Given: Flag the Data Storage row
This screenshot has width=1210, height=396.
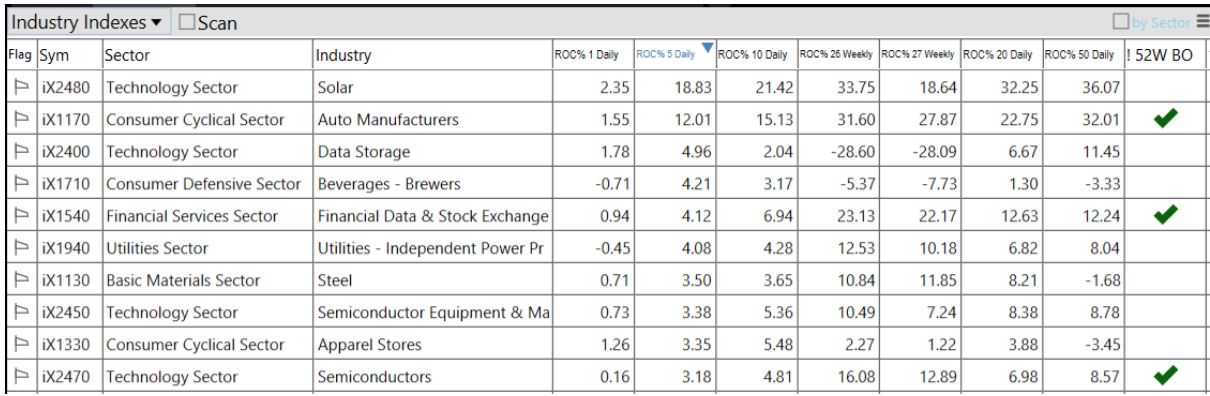Looking at the screenshot, I should 20,152.
